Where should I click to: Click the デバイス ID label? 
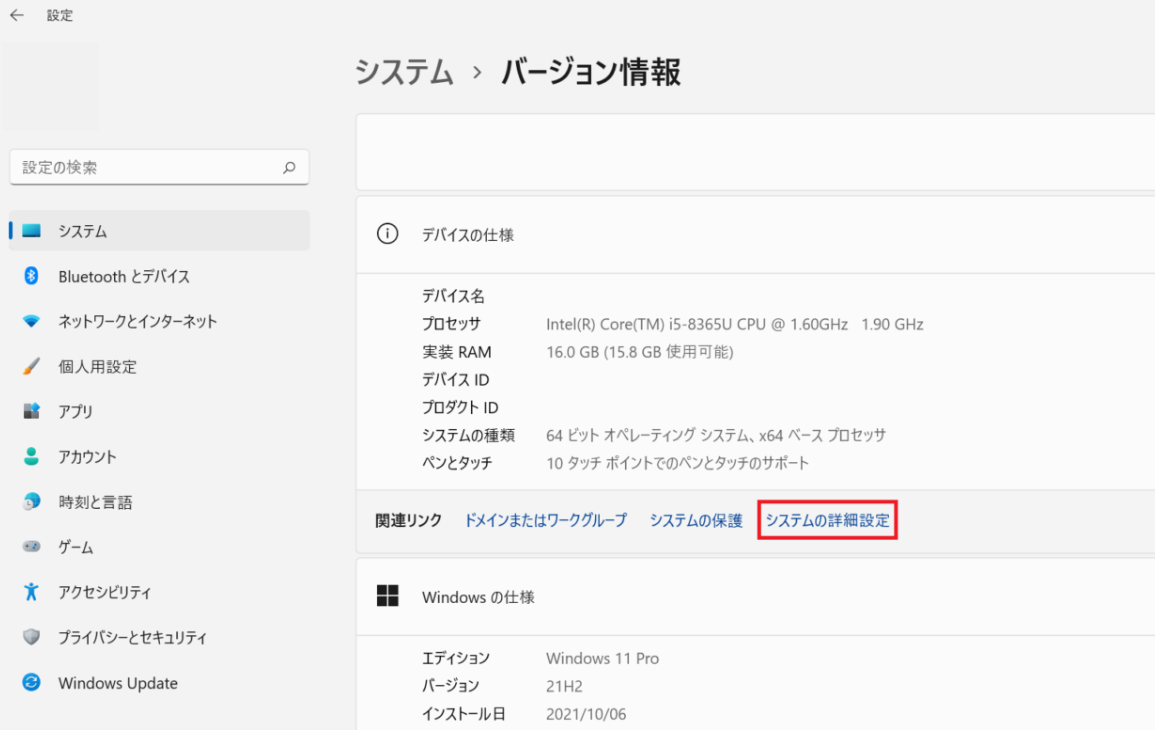tap(455, 380)
